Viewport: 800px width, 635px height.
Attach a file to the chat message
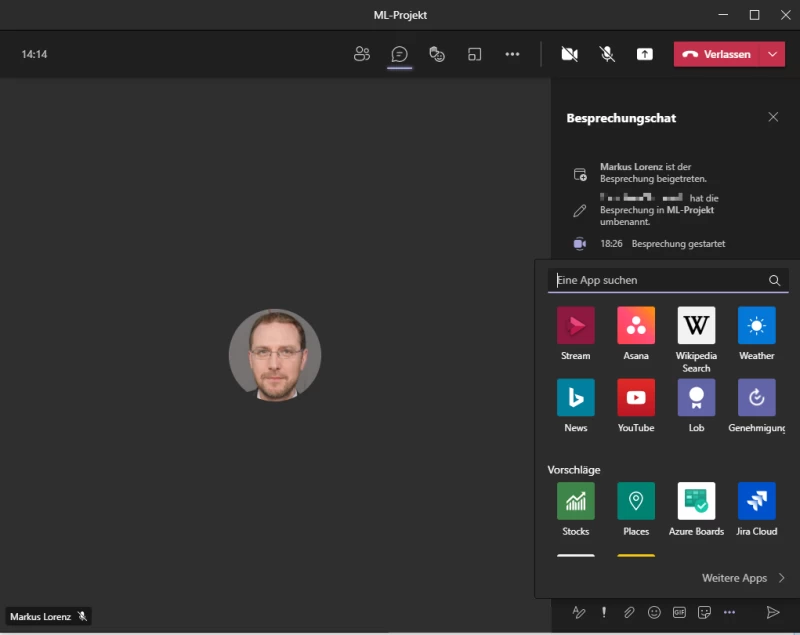[x=629, y=612]
